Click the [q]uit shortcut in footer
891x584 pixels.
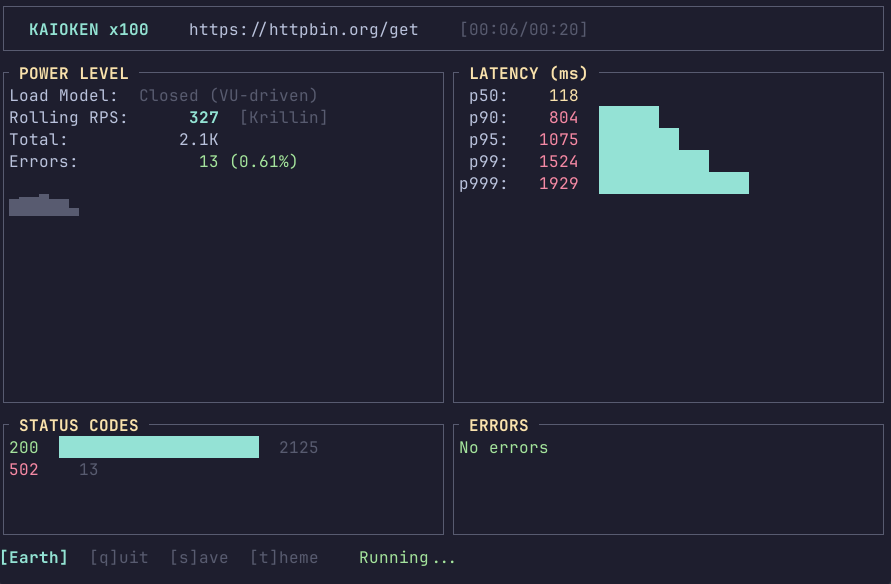(x=119, y=558)
